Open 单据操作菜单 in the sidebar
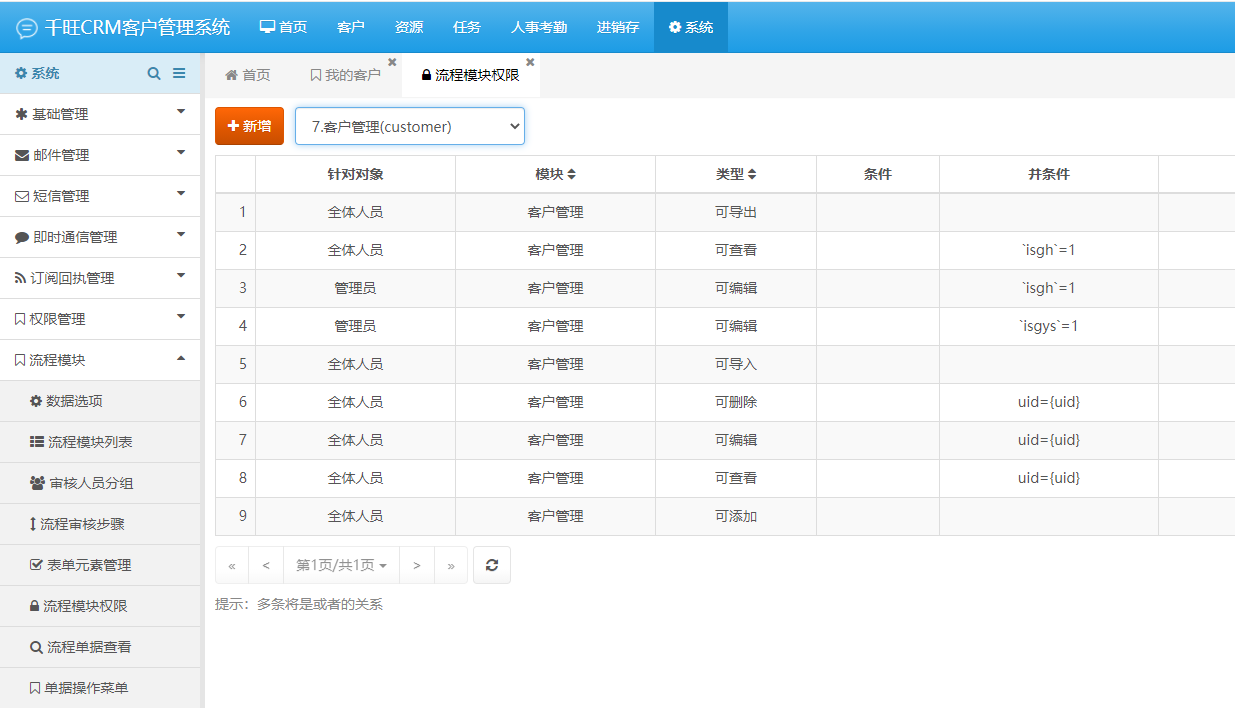 tap(100, 688)
